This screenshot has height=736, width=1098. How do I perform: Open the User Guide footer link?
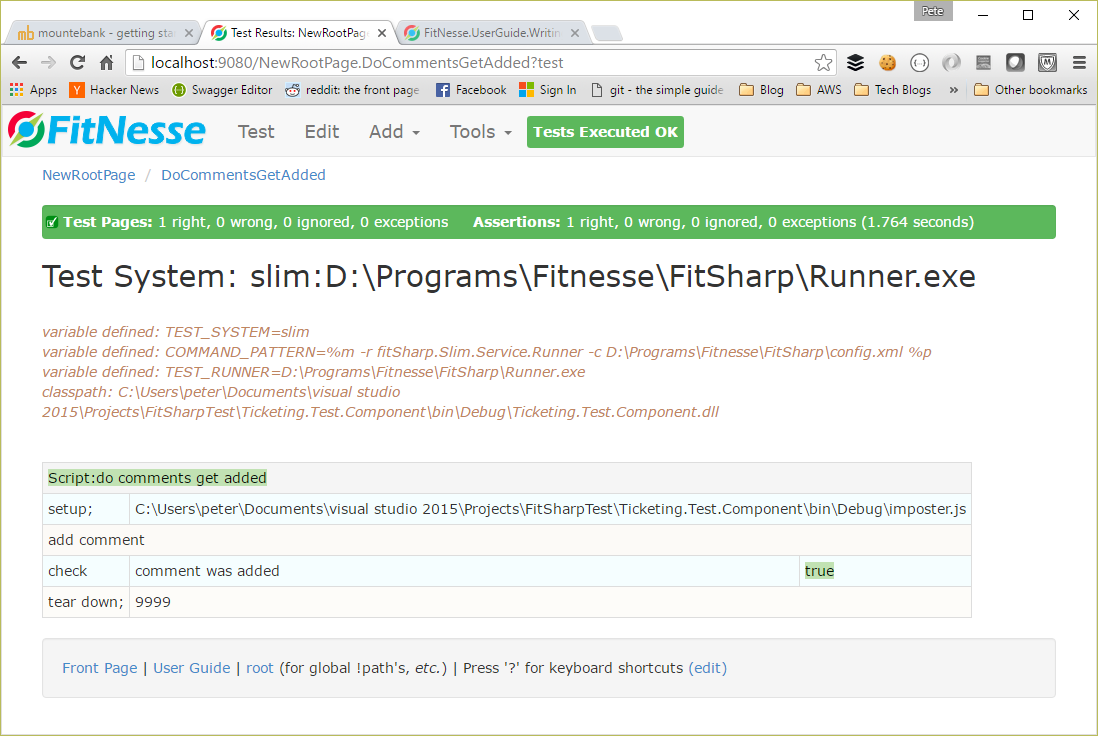[x=191, y=667]
